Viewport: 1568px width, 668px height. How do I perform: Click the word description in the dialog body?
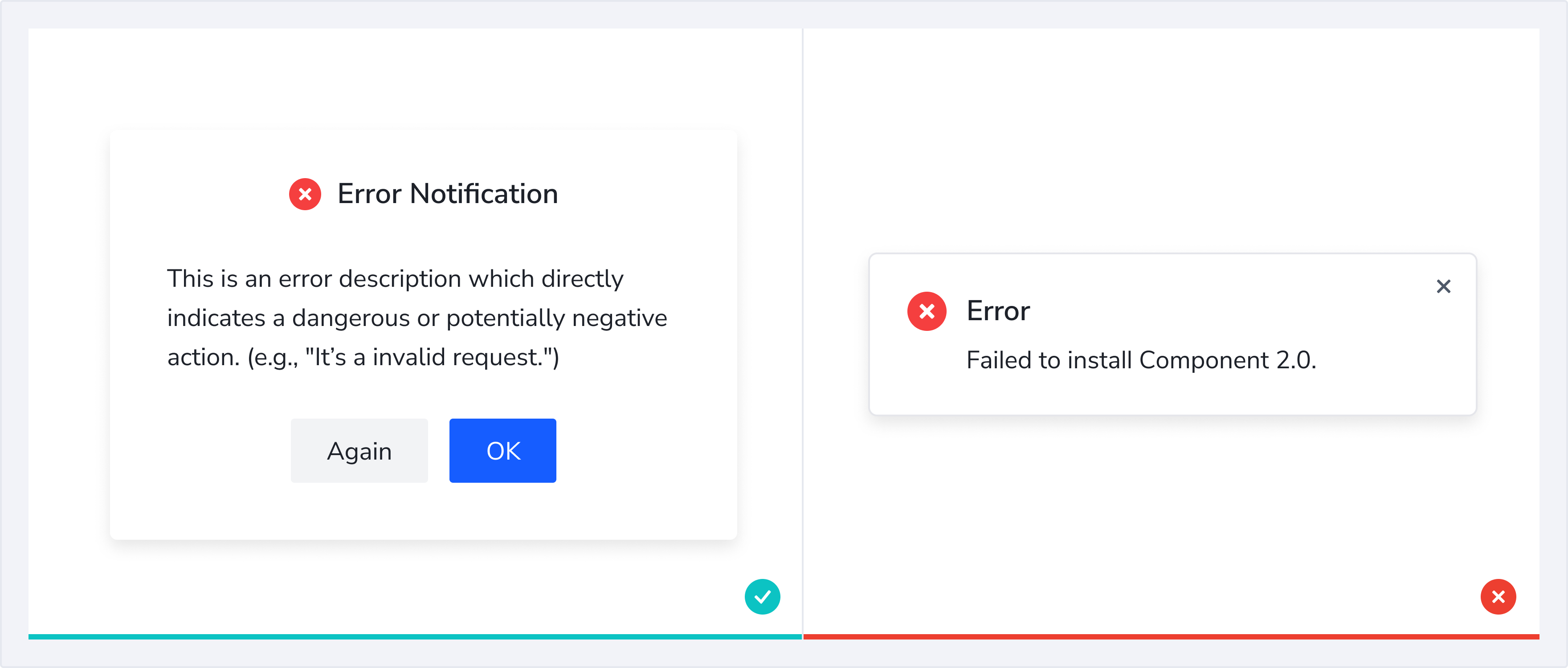[400, 279]
